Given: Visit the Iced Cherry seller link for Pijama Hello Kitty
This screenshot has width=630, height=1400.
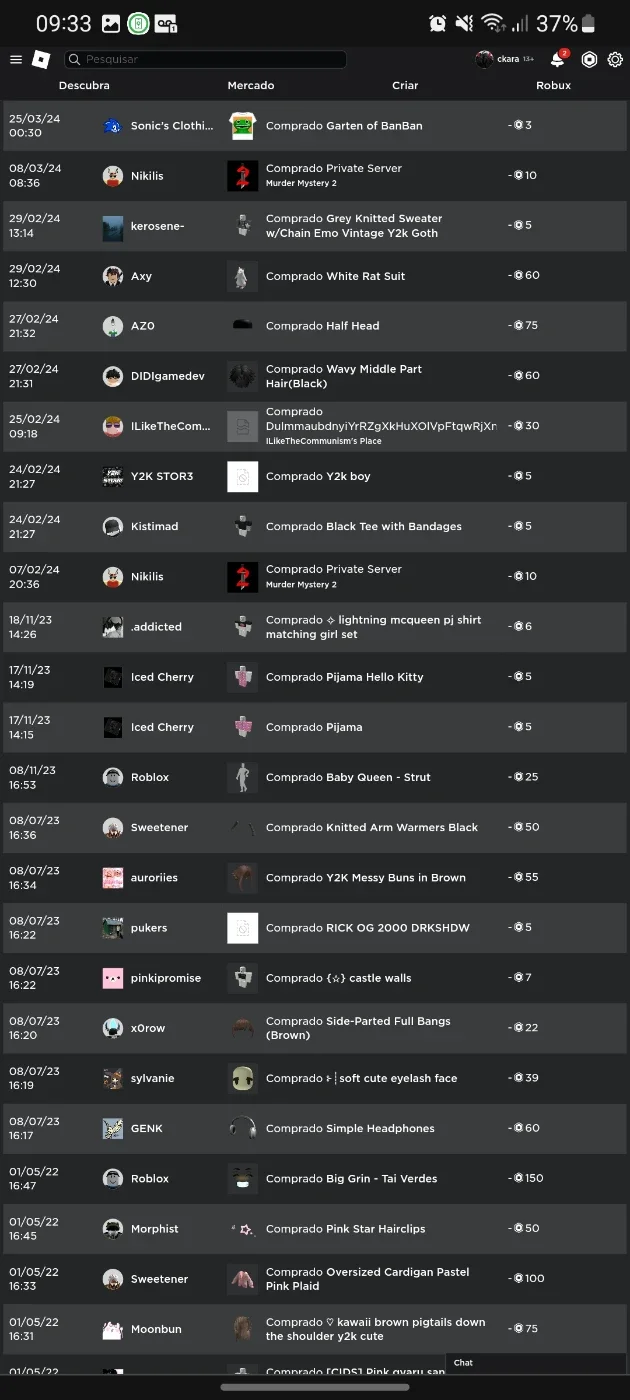Looking at the screenshot, I should click(x=162, y=677).
